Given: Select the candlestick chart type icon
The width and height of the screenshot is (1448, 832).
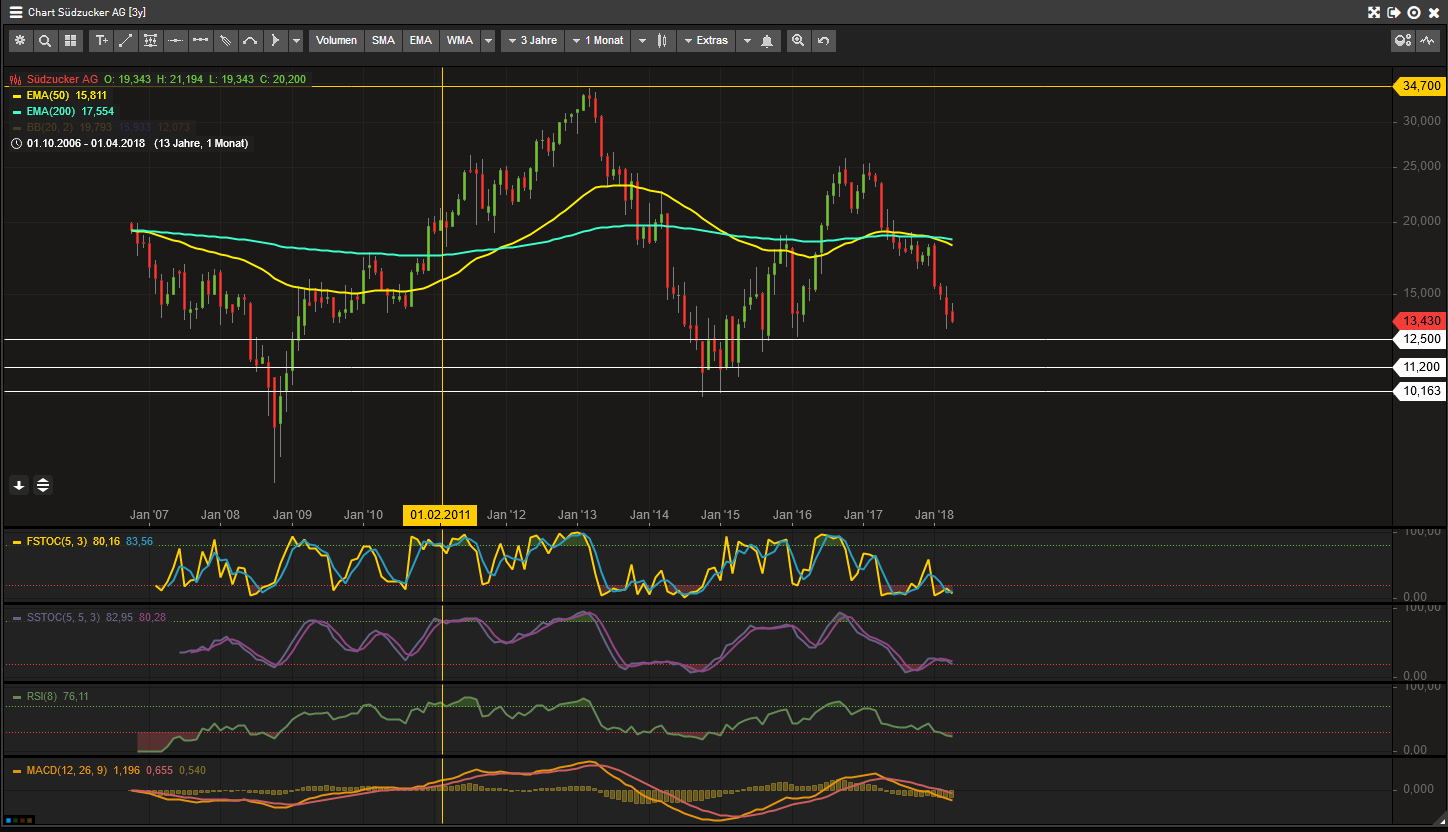Looking at the screenshot, I should [x=662, y=41].
